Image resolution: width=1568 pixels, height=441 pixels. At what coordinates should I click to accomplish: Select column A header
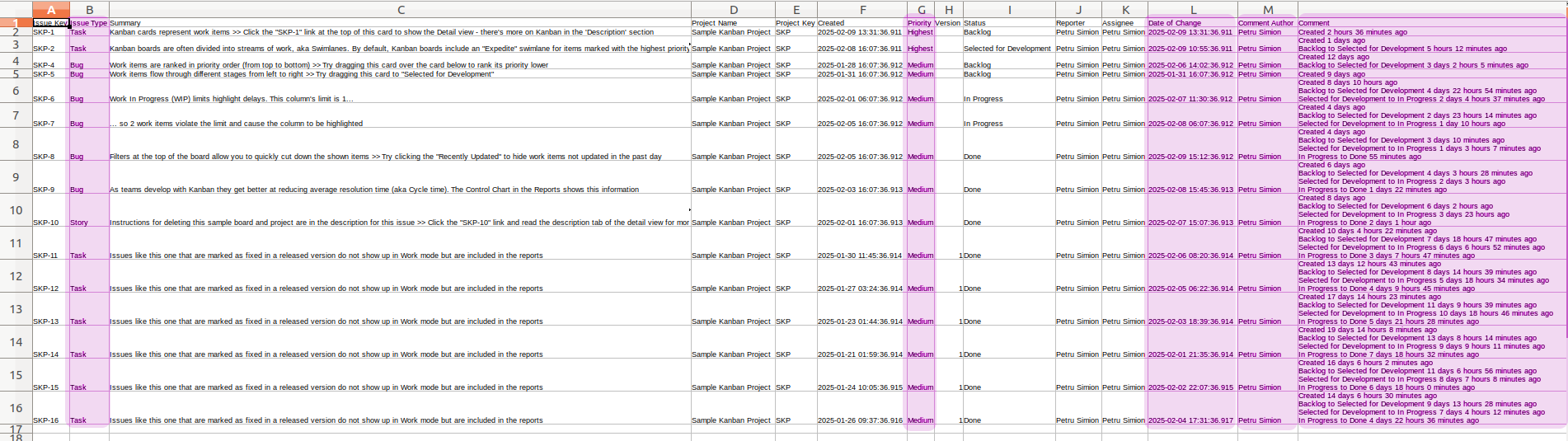coord(51,10)
